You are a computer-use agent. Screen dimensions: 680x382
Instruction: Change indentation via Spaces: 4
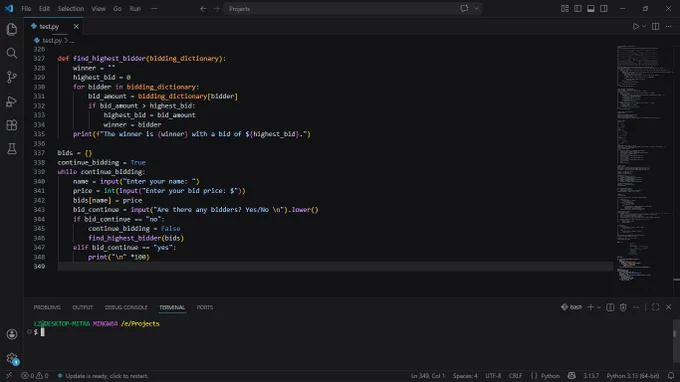pyautogui.click(x=465, y=375)
